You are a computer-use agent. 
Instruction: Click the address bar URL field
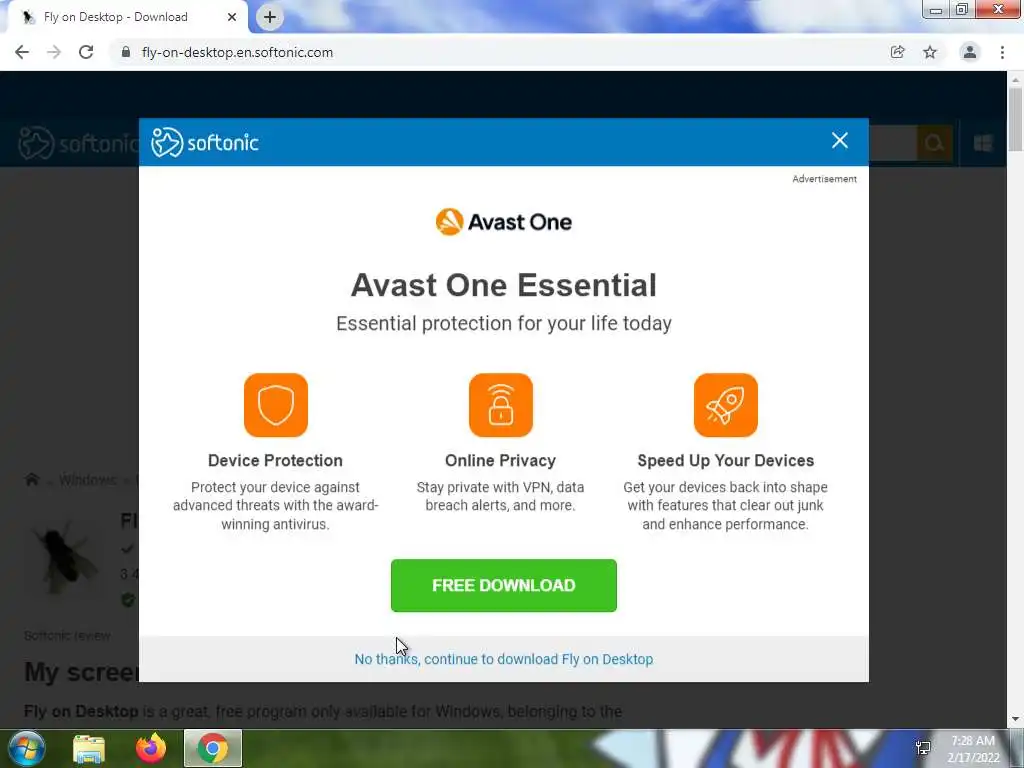[496, 52]
